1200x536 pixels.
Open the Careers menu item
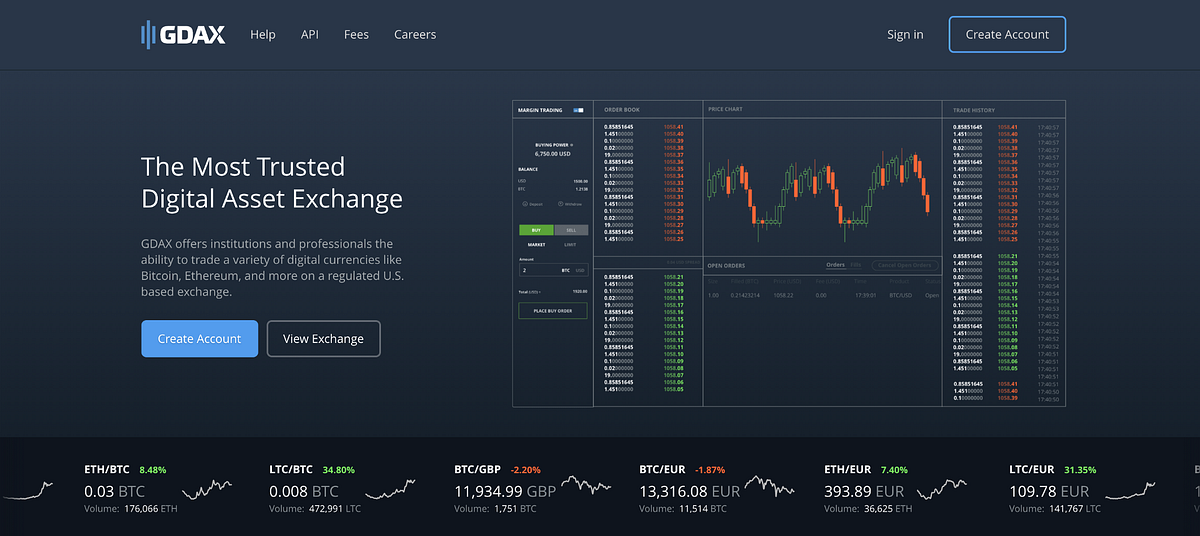[415, 34]
